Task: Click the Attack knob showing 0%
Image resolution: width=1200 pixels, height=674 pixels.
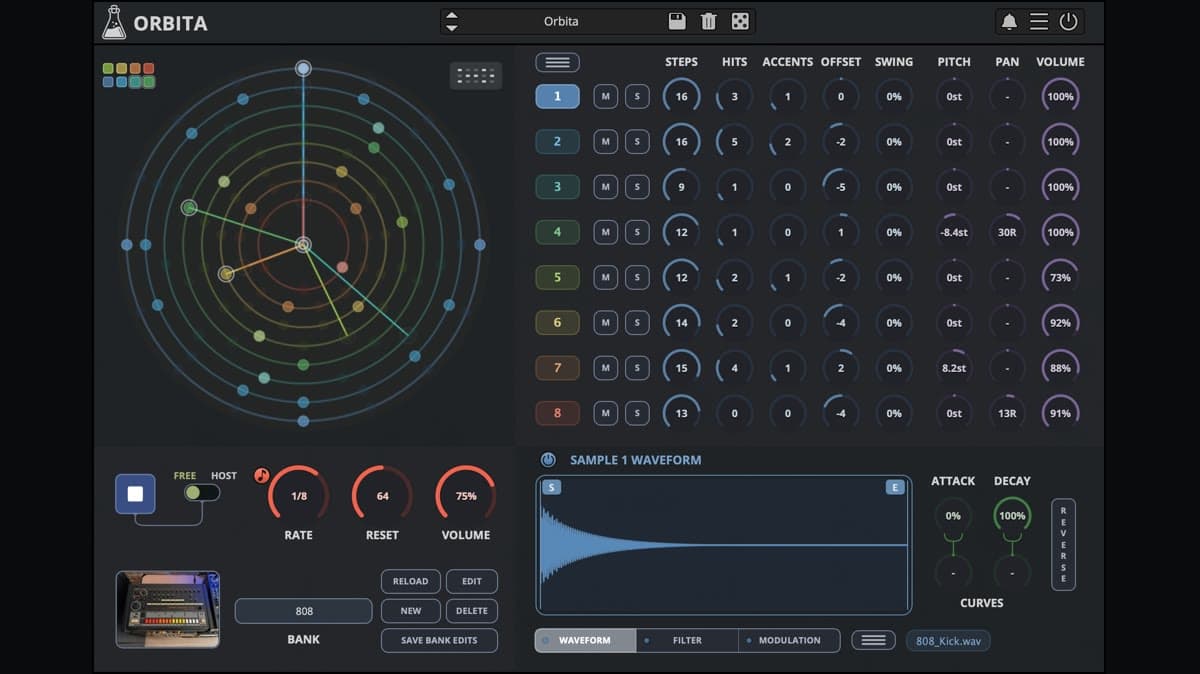Action: (x=953, y=516)
